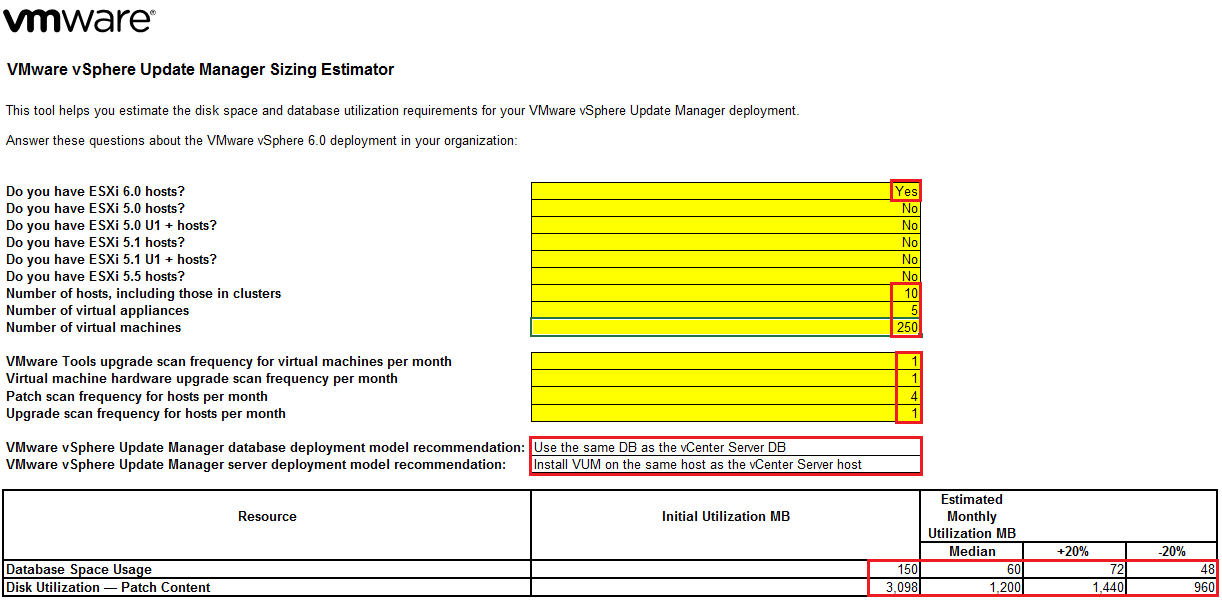Click 'Disk Utilization — Patch Content' row label
Viewport: 1222px width, 601px height.
[x=108, y=587]
